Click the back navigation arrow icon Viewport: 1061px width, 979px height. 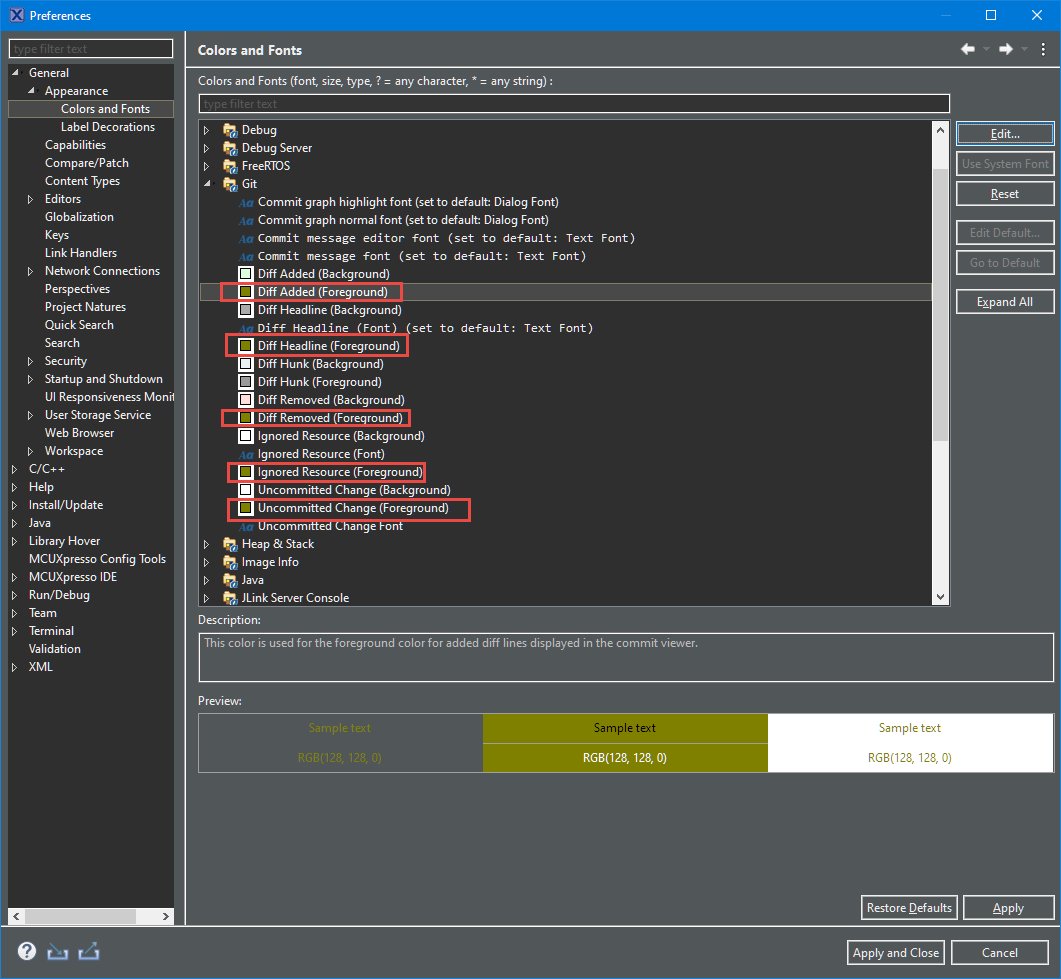[967, 50]
